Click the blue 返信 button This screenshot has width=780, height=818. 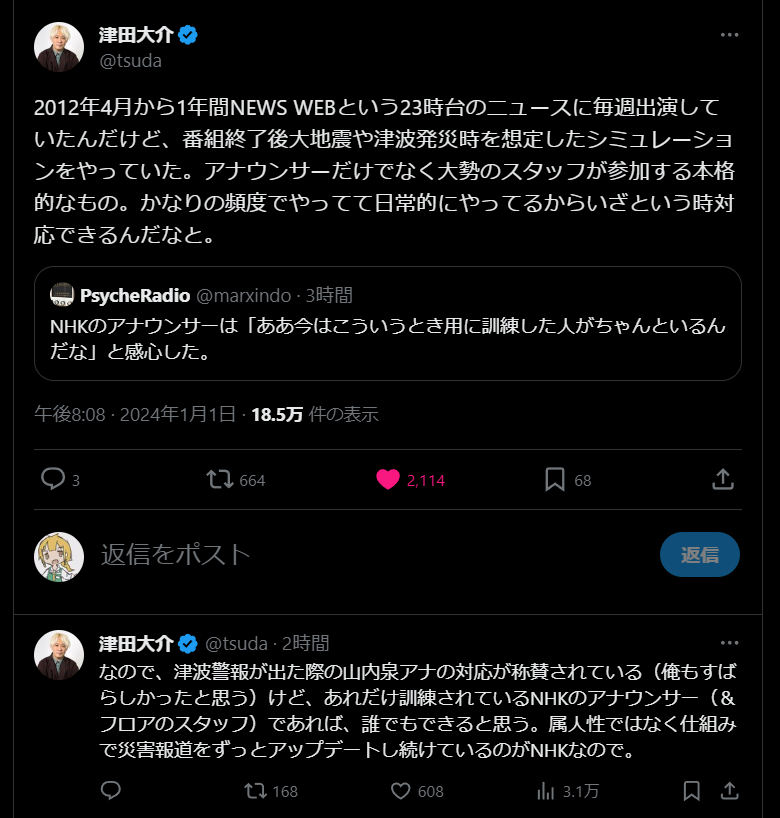pos(699,555)
